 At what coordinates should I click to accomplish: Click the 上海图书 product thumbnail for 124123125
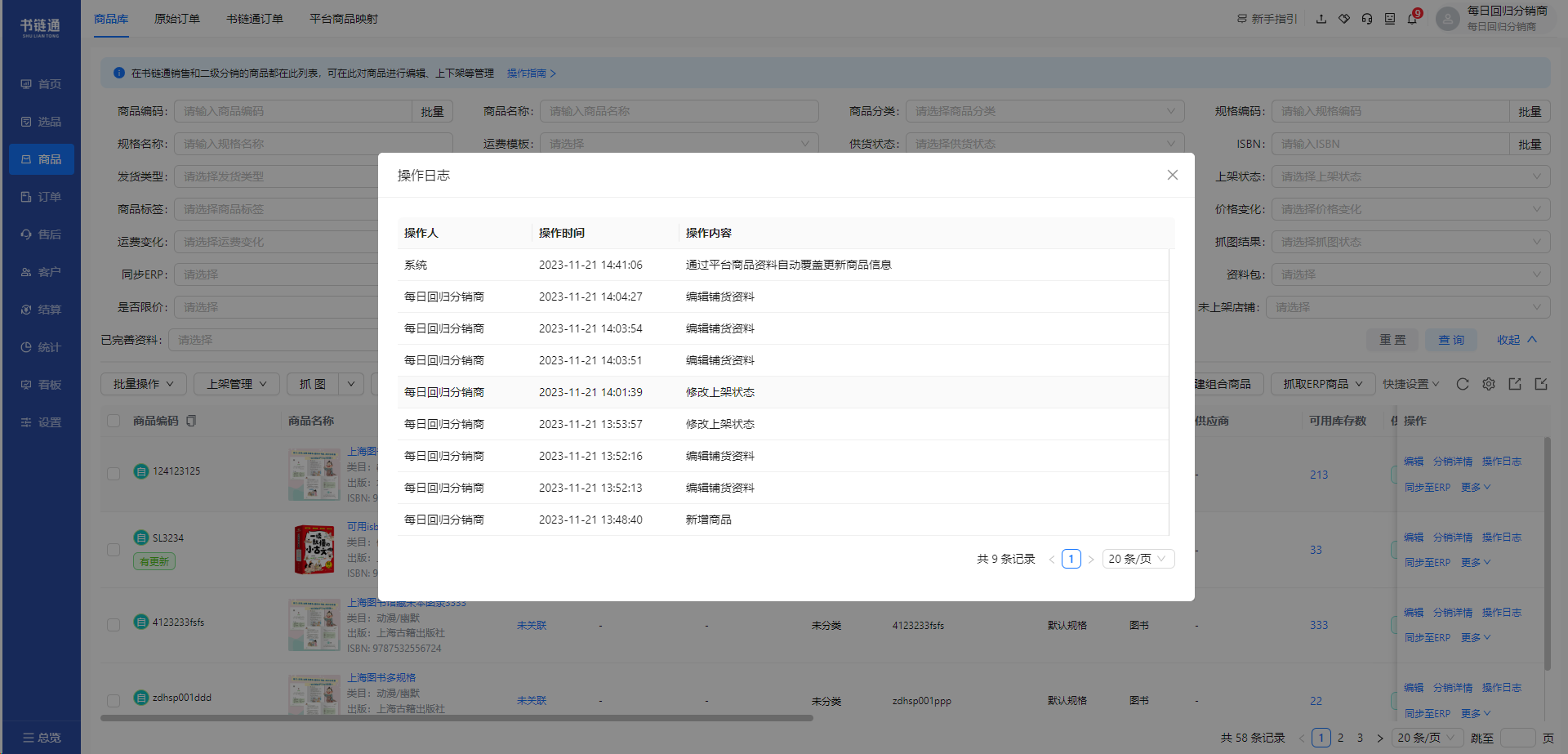[x=314, y=474]
